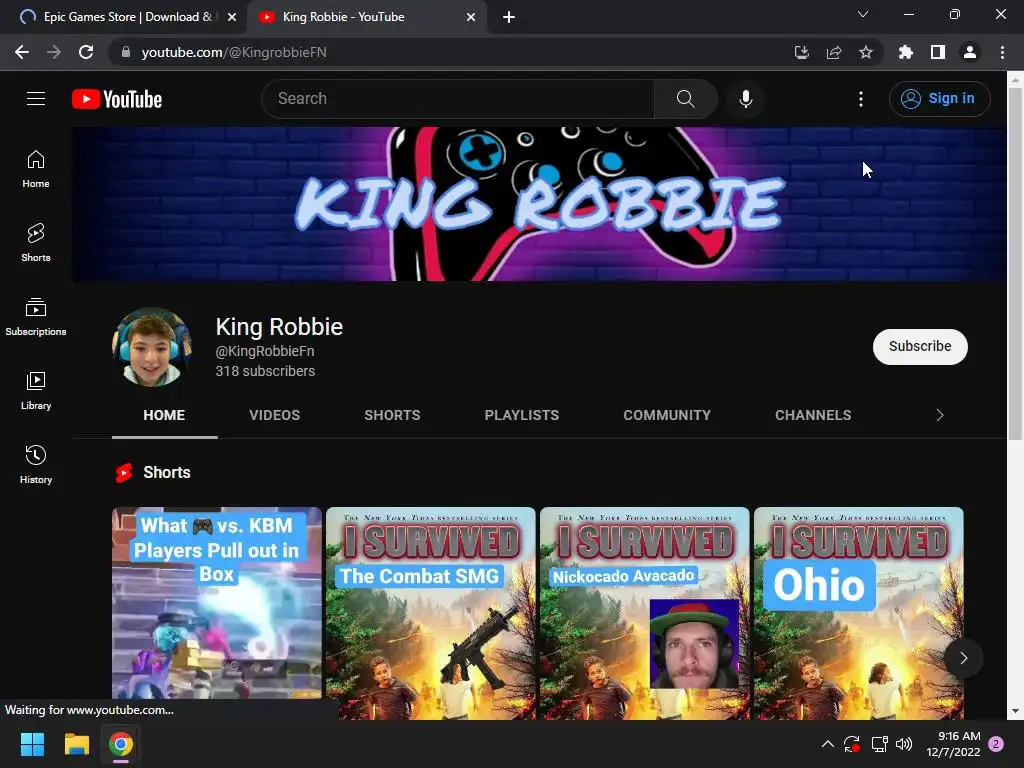Click the @KingRobbieFn handle text
The image size is (1024, 768).
click(264, 351)
